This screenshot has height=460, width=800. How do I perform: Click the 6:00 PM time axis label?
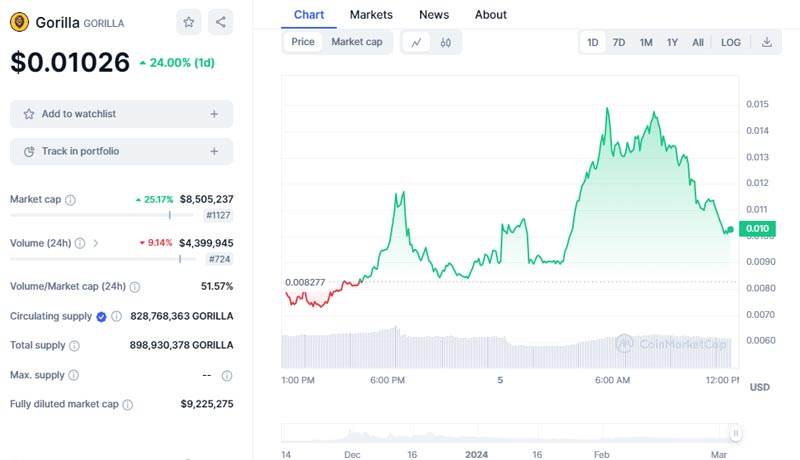click(387, 380)
